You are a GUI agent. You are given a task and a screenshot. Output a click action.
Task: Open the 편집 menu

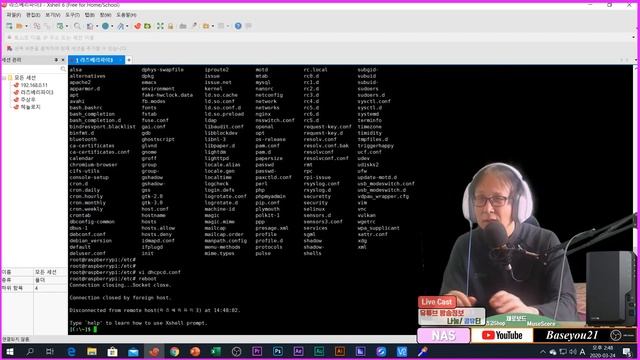tap(33, 15)
